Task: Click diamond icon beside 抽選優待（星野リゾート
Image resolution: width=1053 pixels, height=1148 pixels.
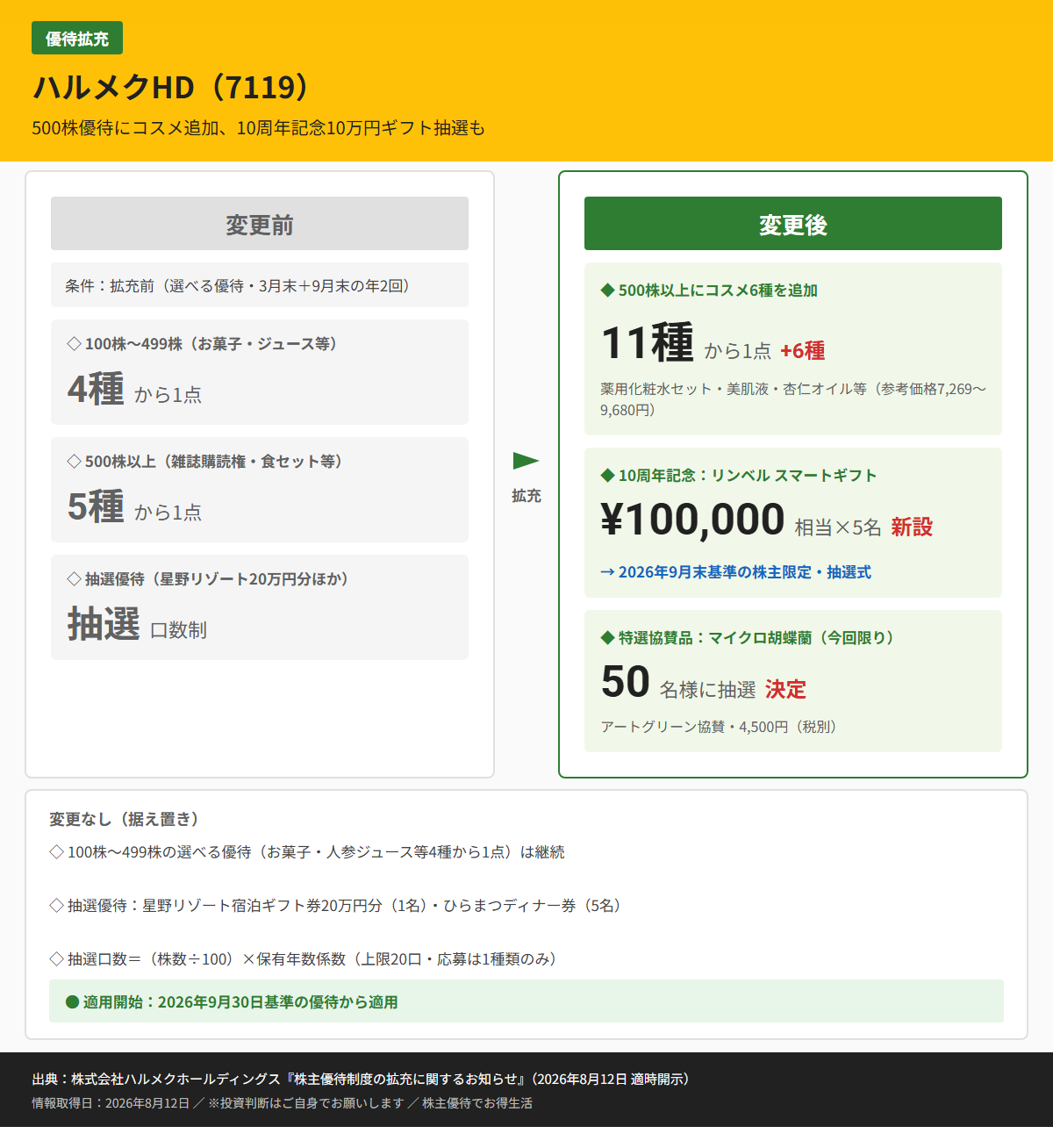Action: 75,578
